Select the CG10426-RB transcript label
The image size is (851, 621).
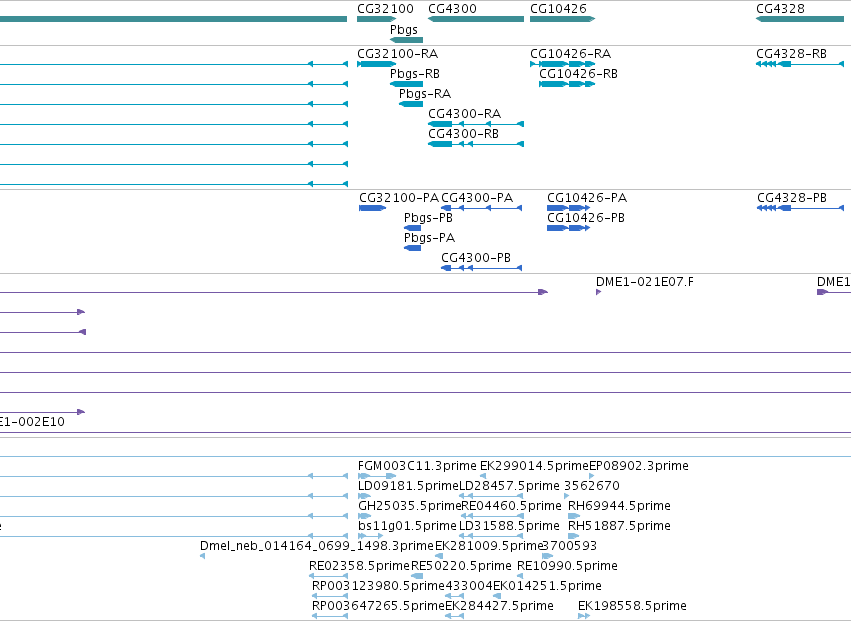(578, 74)
